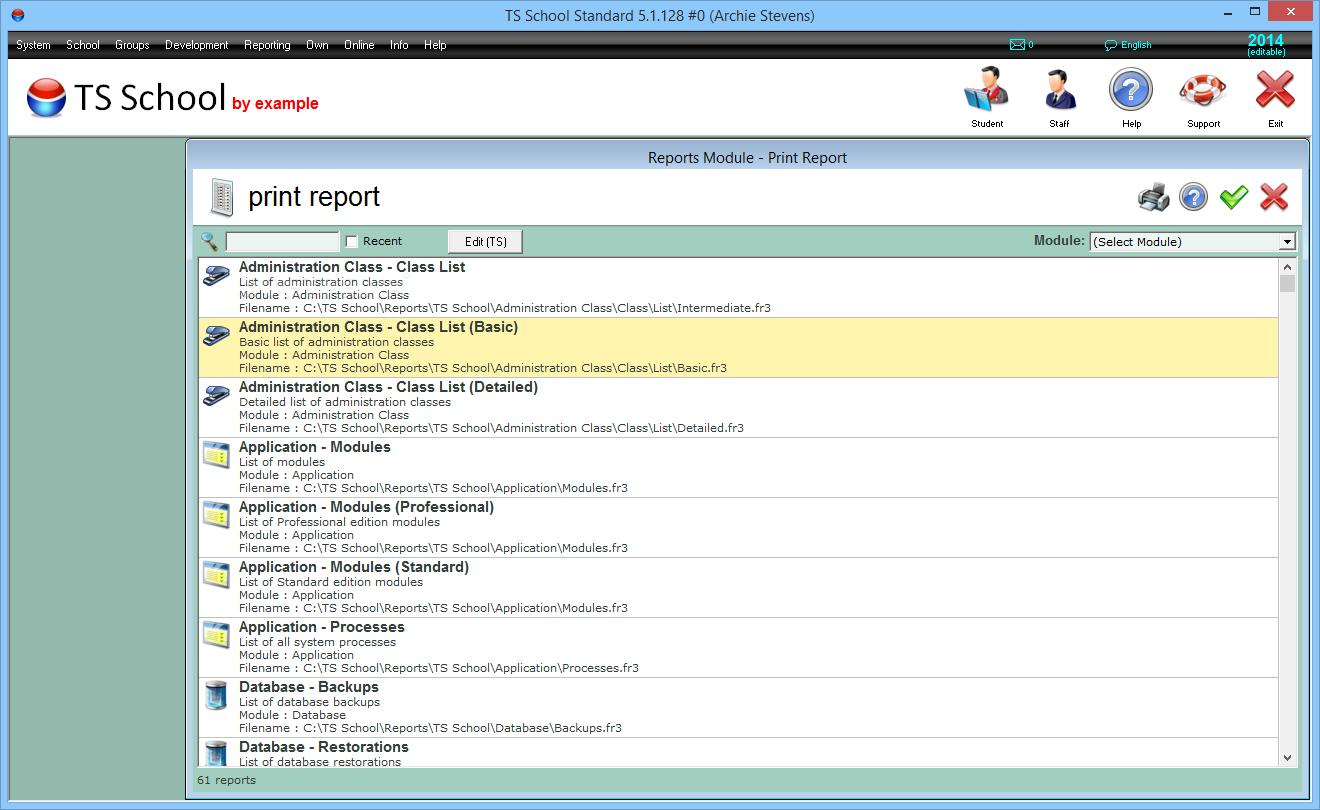
Task: Select 'Application - Modules' report title
Action: (315, 447)
